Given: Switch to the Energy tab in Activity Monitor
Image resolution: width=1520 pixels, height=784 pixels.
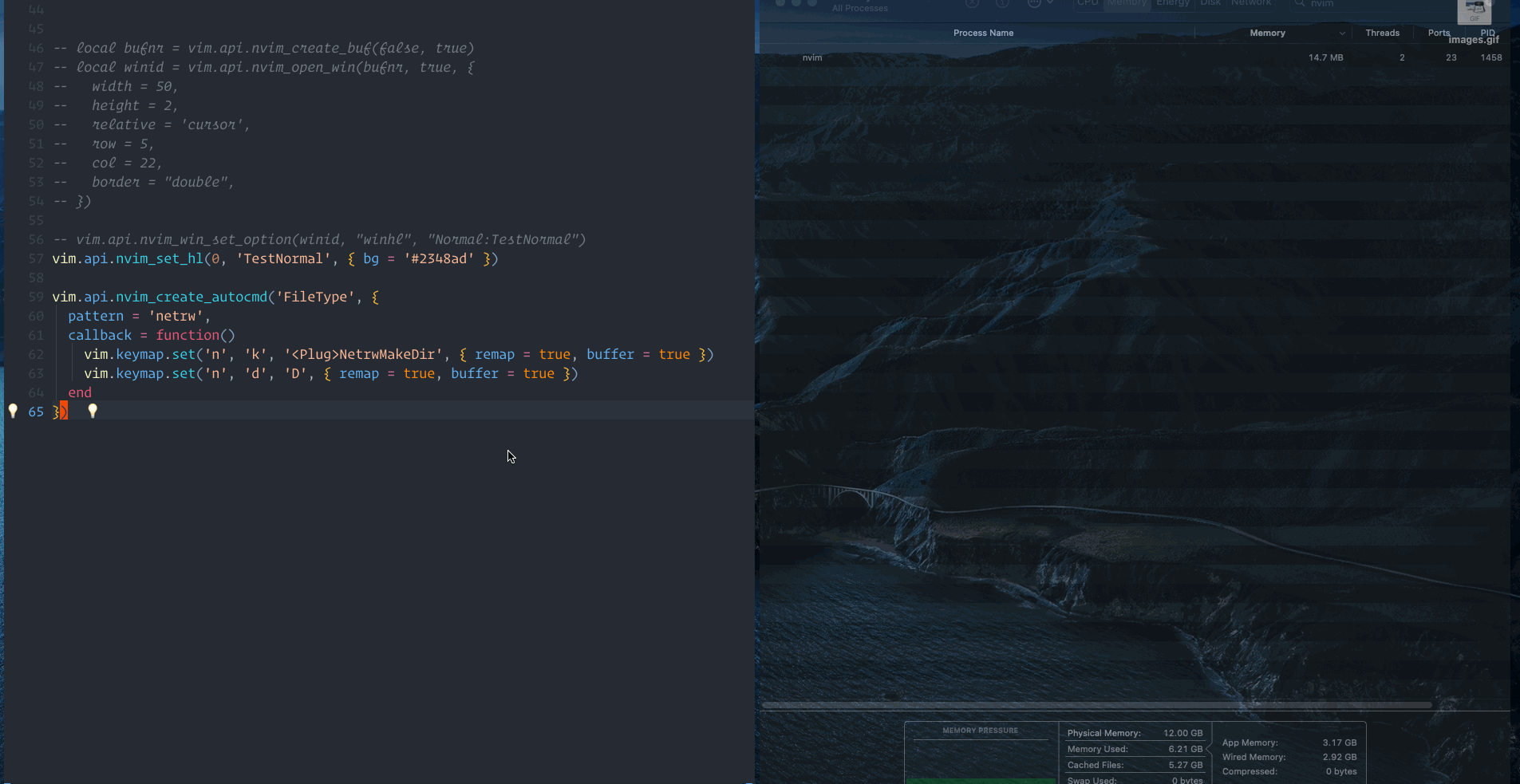Looking at the screenshot, I should pos(1173,3).
